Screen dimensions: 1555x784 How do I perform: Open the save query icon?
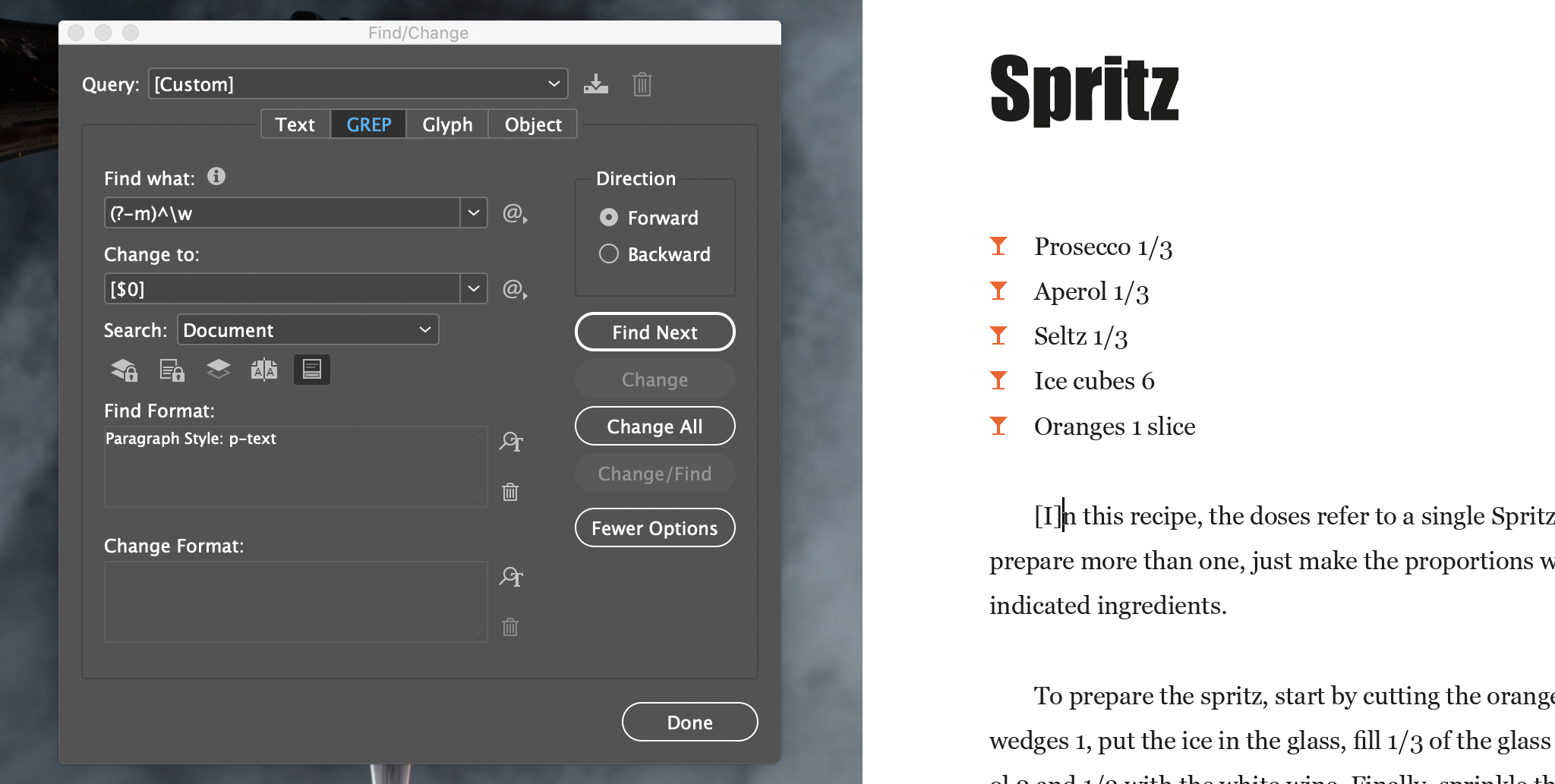[x=596, y=83]
